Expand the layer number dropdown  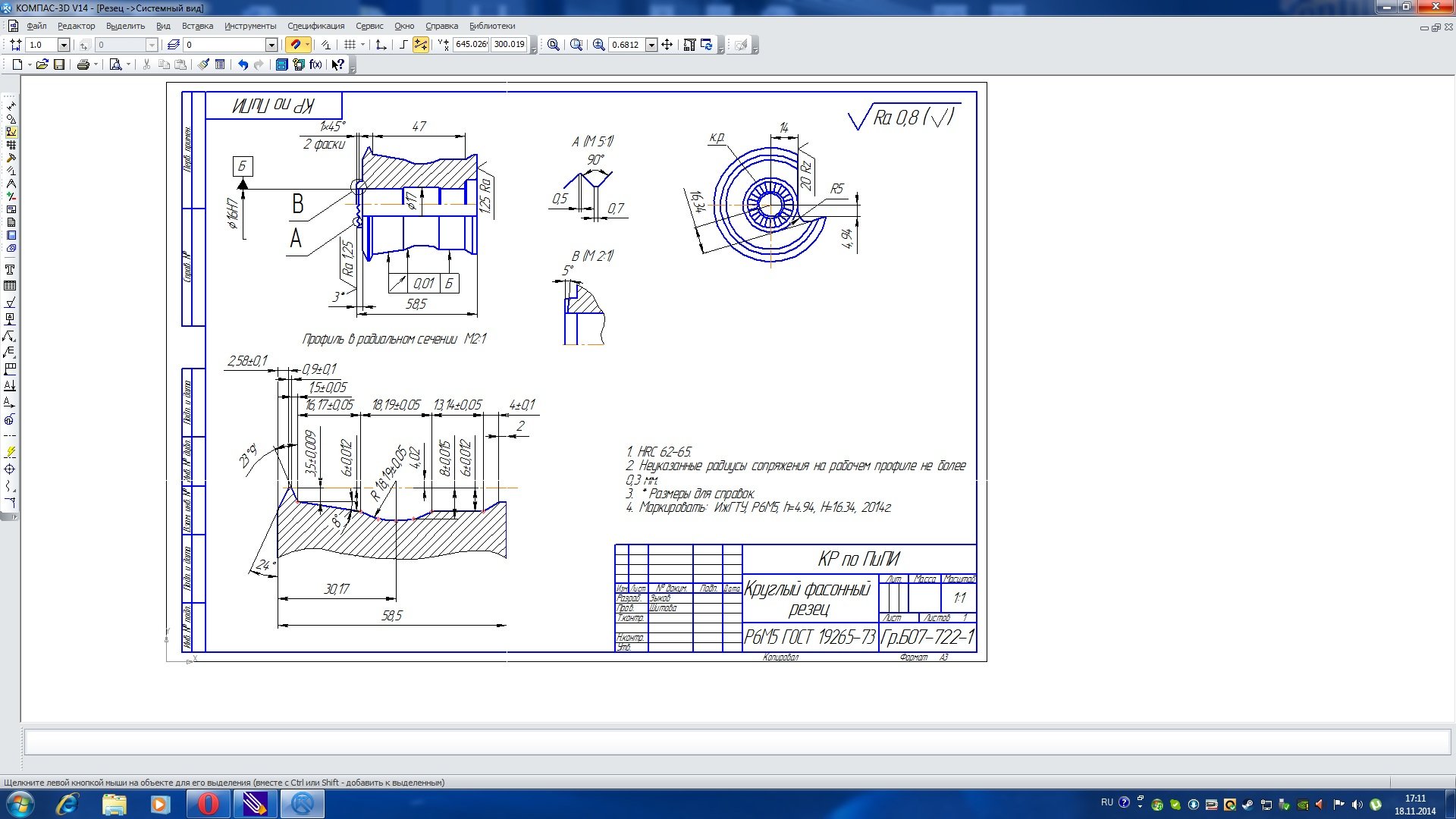click(x=271, y=45)
